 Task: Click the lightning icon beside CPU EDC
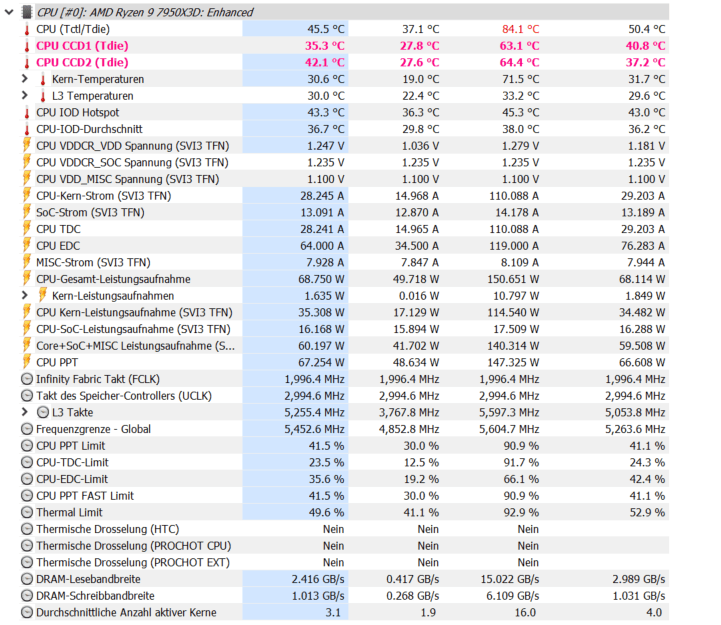(27, 245)
